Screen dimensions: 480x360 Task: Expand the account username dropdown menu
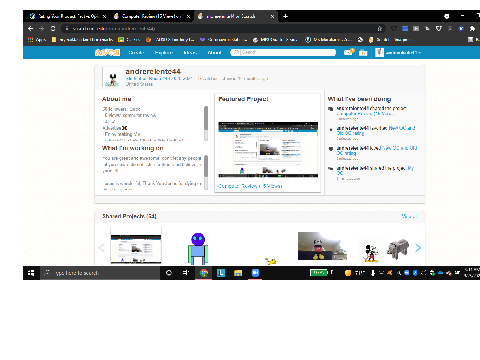point(398,53)
